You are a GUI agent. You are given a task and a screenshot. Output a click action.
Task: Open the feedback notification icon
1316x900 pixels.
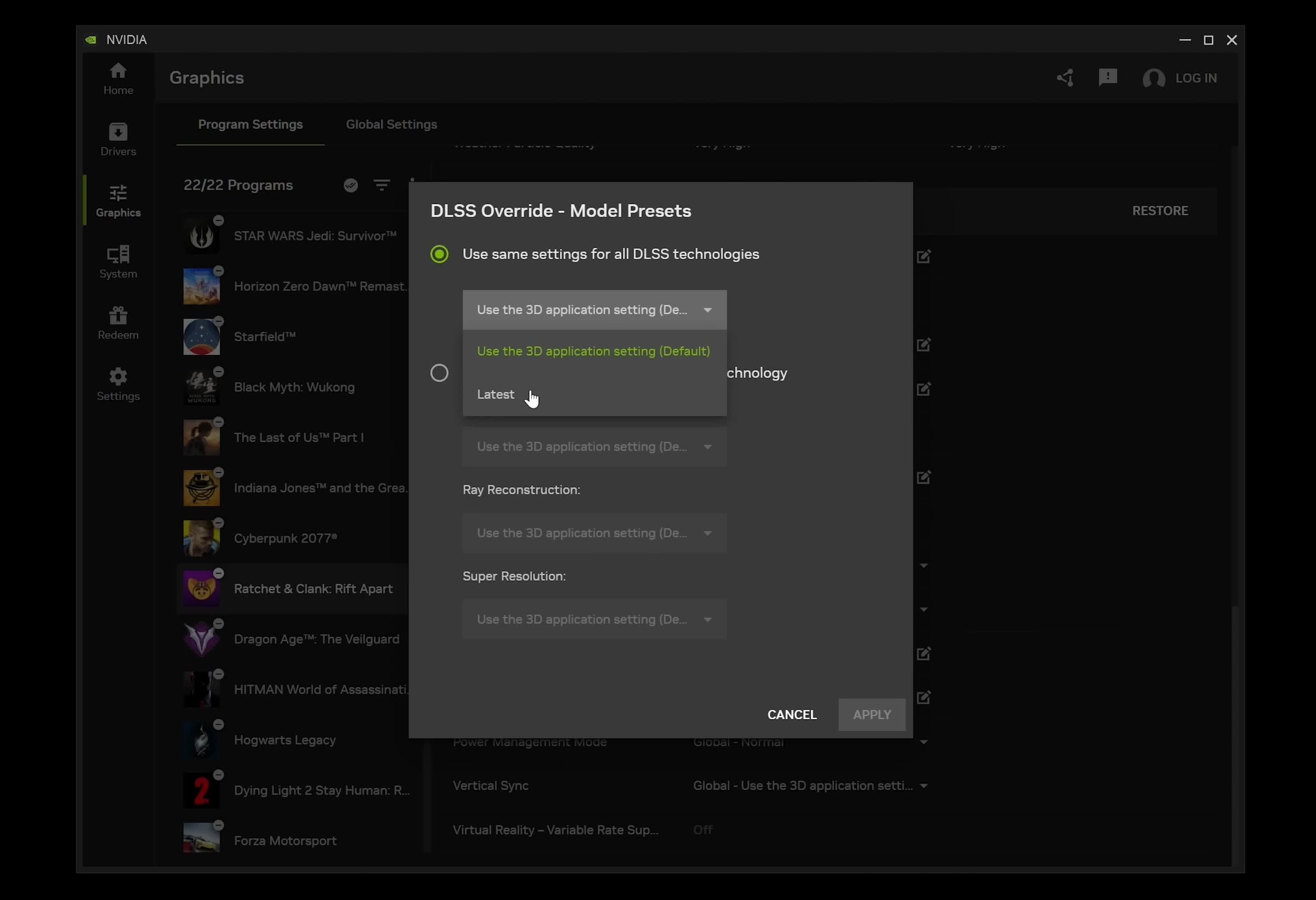1108,77
